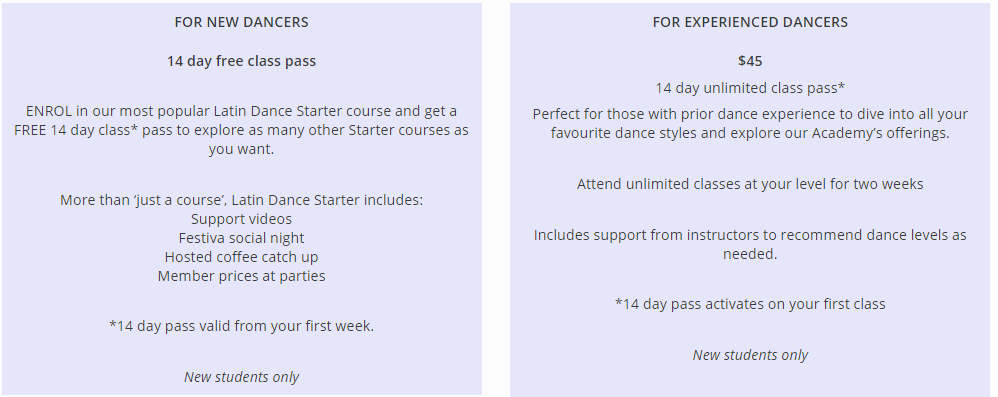This screenshot has width=998, height=397.
Task: Click the *14 day pass activates on first class note
Action: [x=750, y=304]
